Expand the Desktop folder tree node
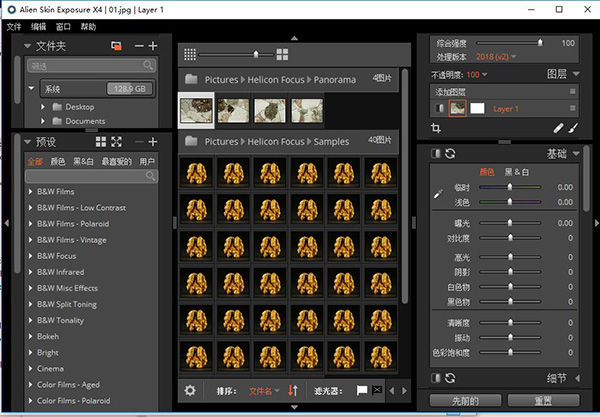This screenshot has height=417, width=600. tap(44, 106)
